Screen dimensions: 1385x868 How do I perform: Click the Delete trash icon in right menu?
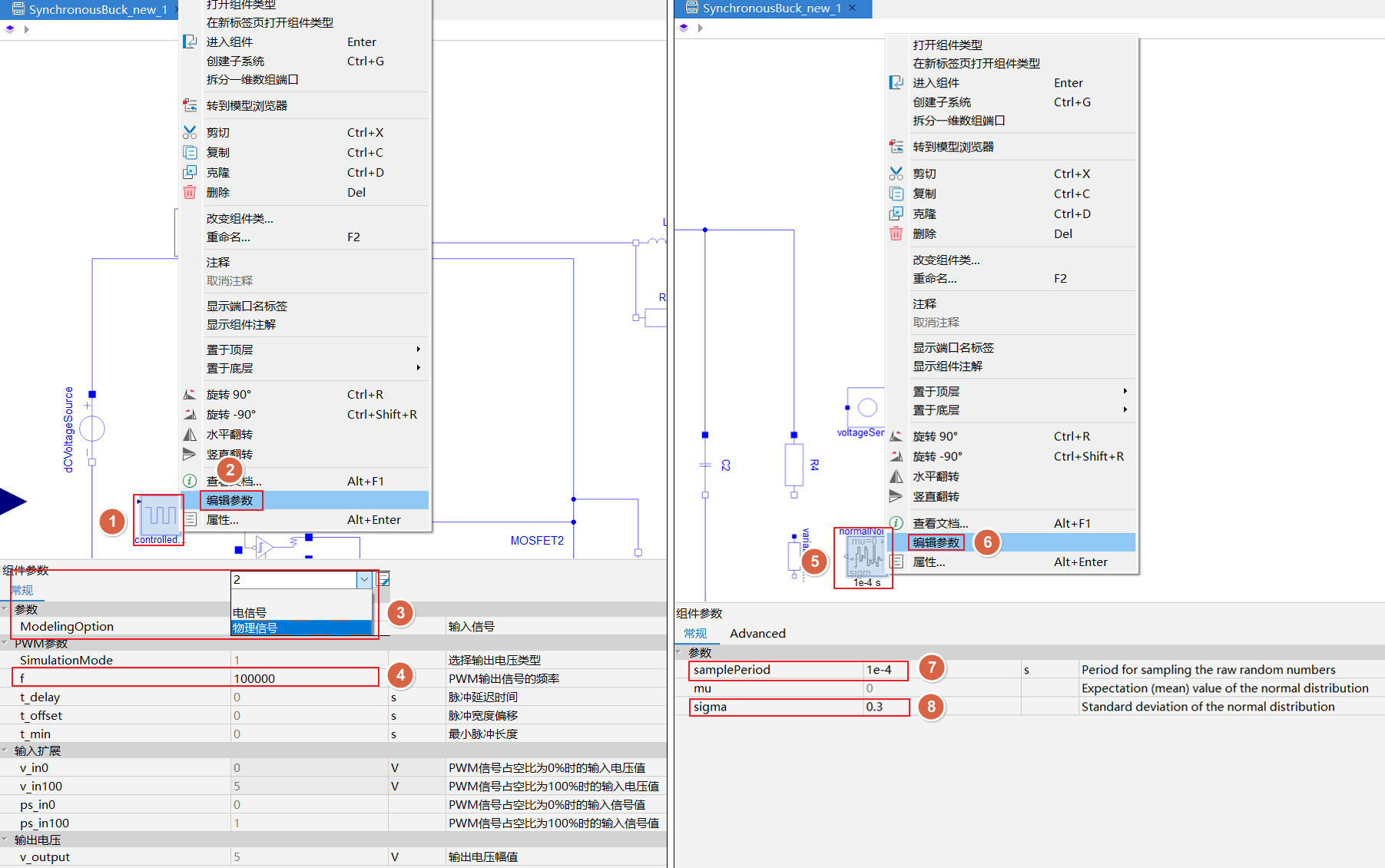pyautogui.click(x=896, y=234)
